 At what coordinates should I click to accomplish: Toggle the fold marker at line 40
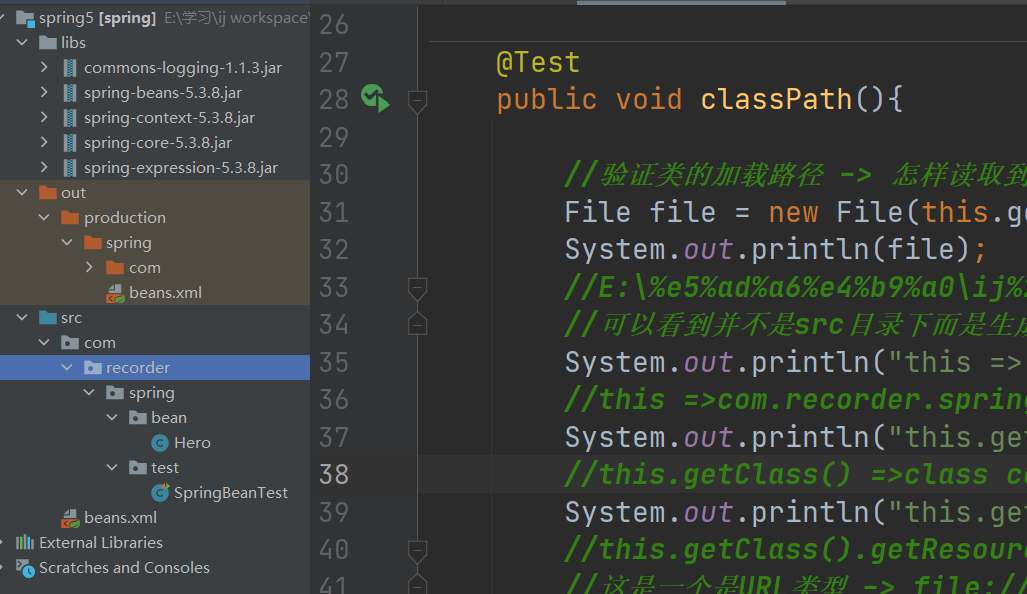418,550
